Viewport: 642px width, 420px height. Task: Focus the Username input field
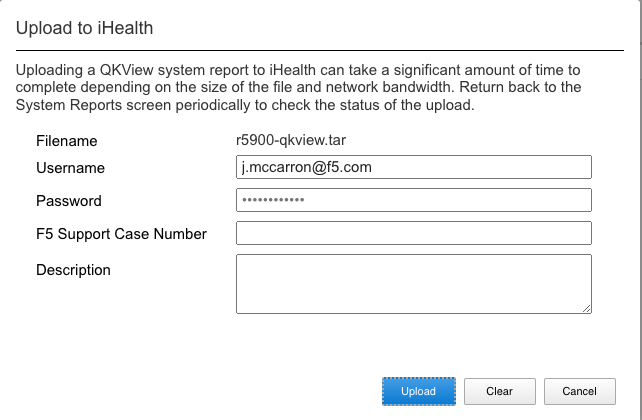[x=414, y=167]
